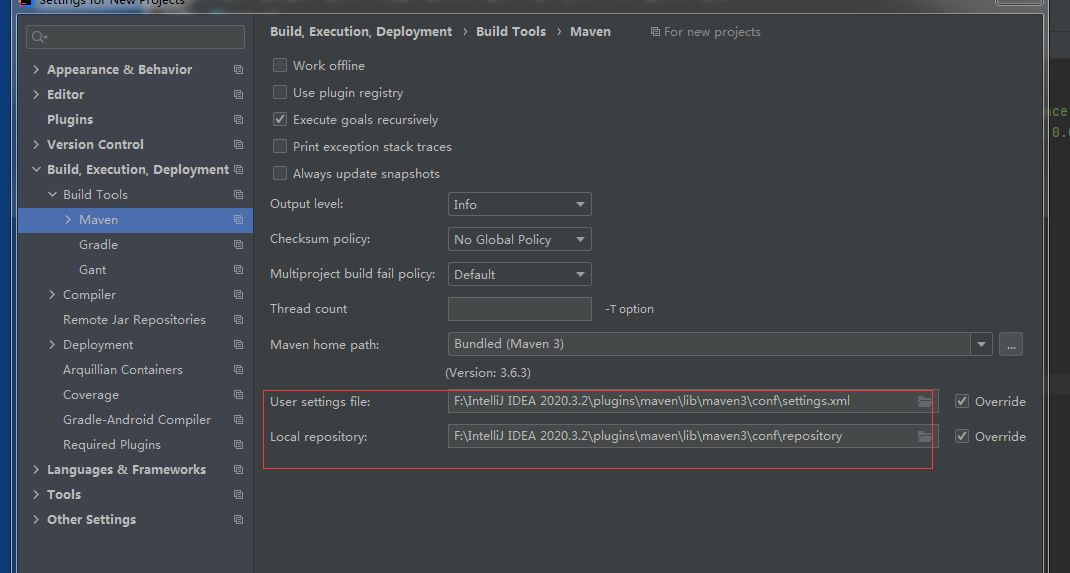This screenshot has width=1070, height=573.
Task: Click project-level icon beside Remote Jar Repositories
Action: click(238, 320)
